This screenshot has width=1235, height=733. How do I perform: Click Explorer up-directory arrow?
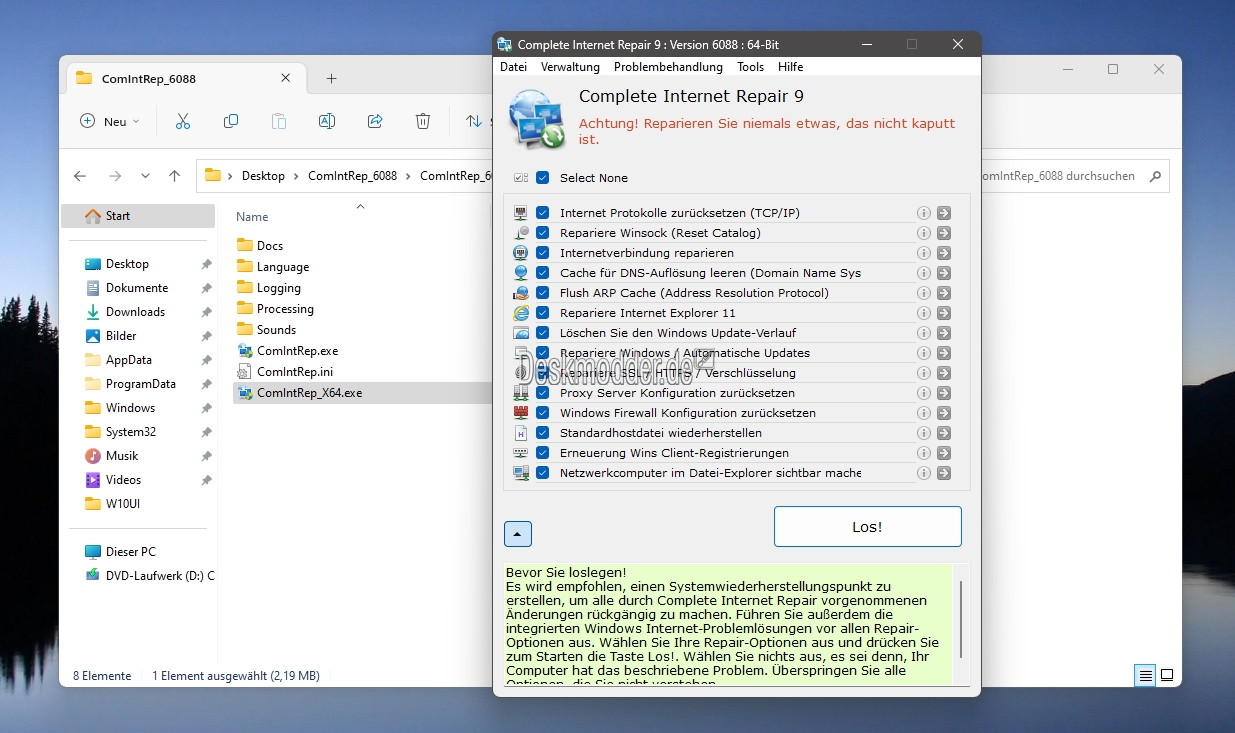[175, 176]
